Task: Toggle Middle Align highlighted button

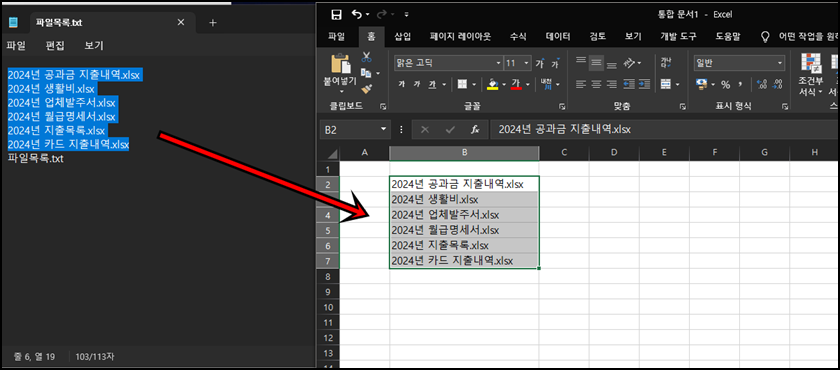Action: [596, 63]
